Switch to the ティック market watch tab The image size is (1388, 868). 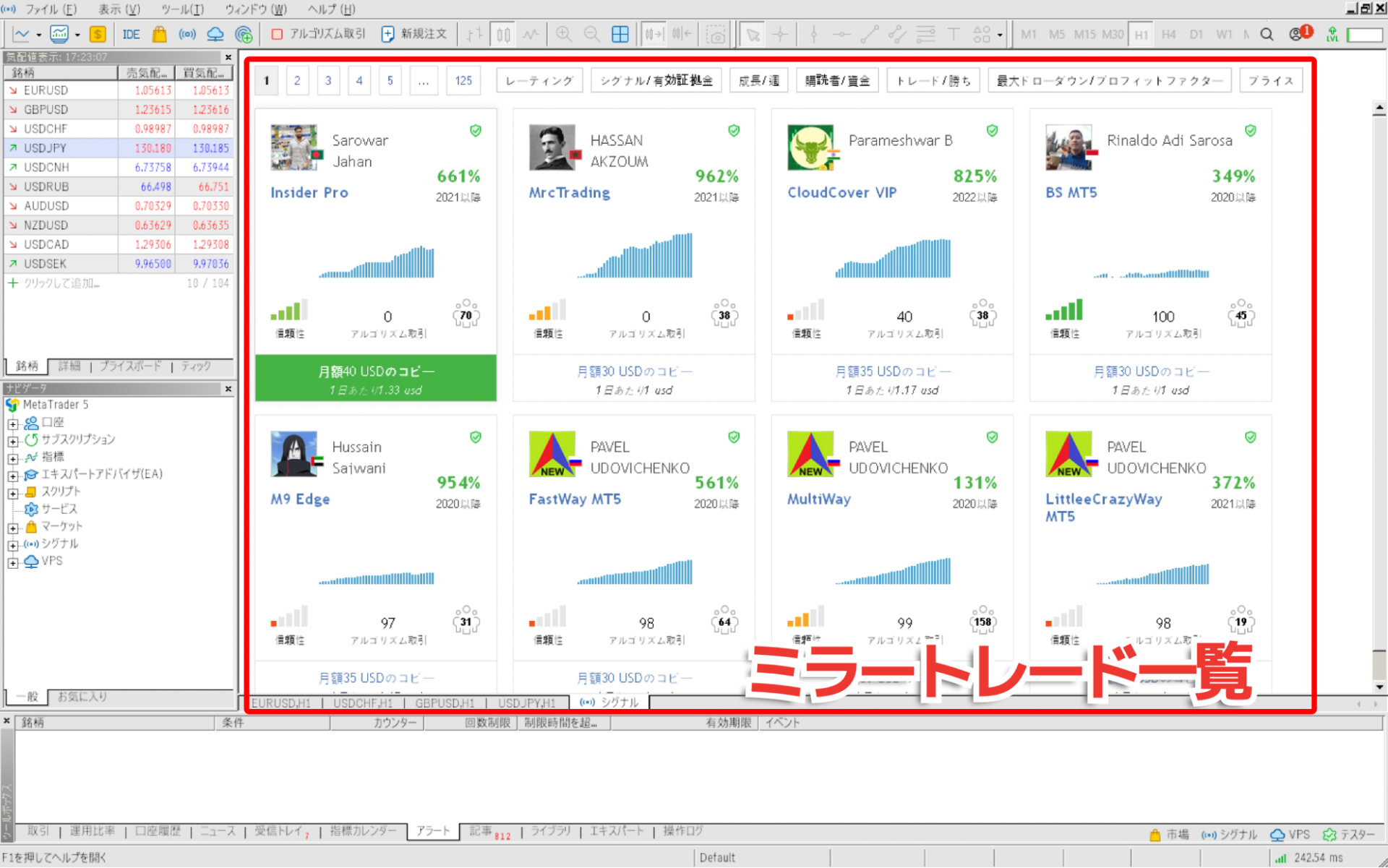[196, 366]
